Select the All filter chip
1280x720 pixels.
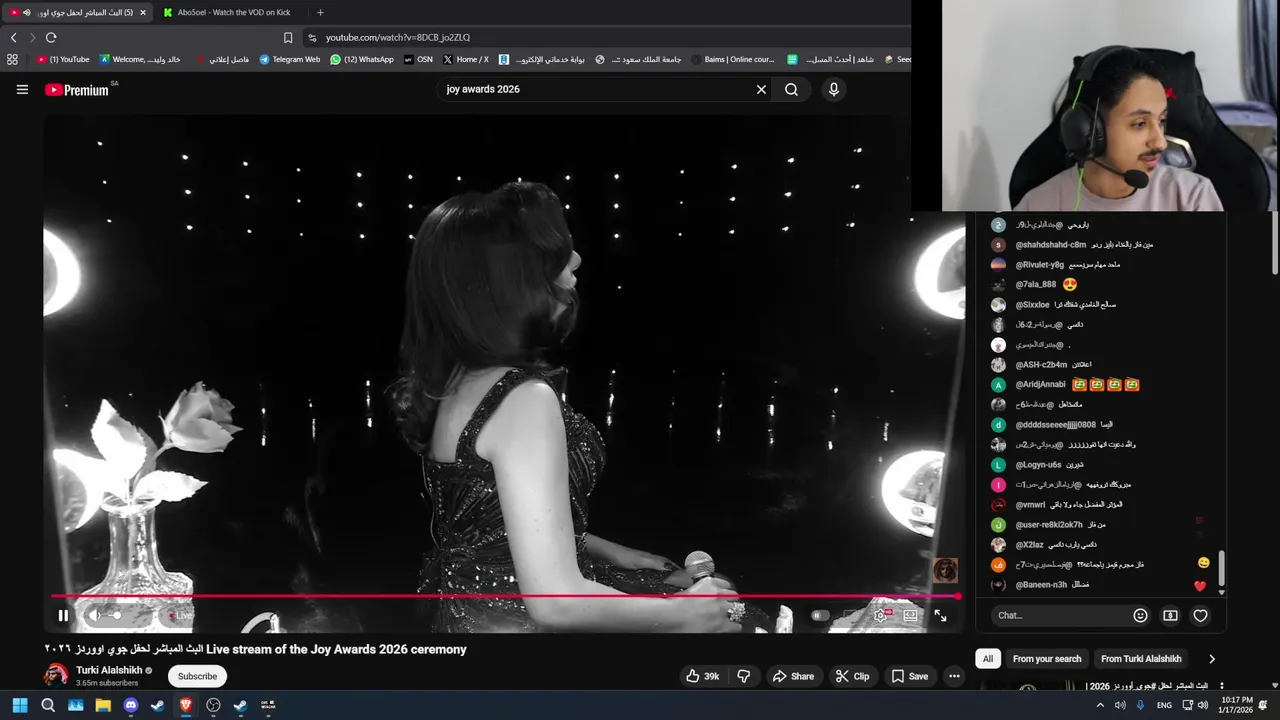tap(987, 659)
